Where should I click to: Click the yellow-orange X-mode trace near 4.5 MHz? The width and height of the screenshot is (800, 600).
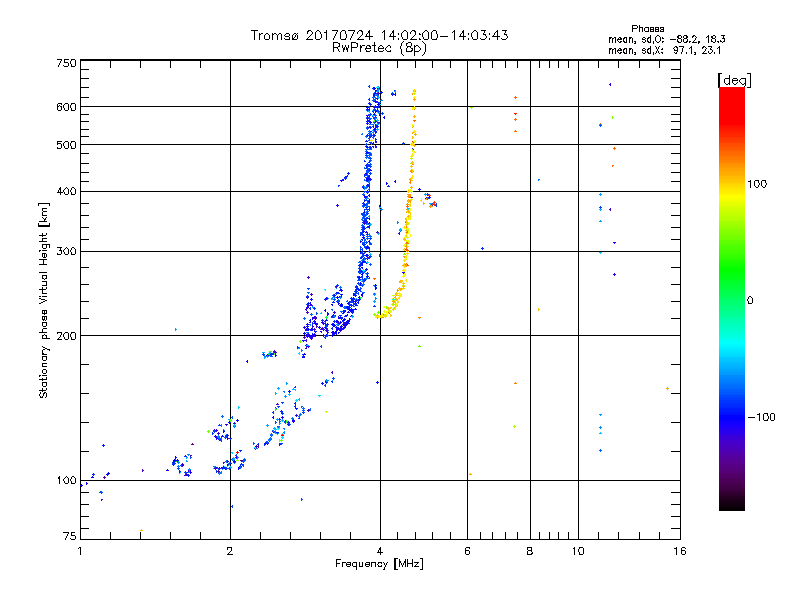[407, 230]
